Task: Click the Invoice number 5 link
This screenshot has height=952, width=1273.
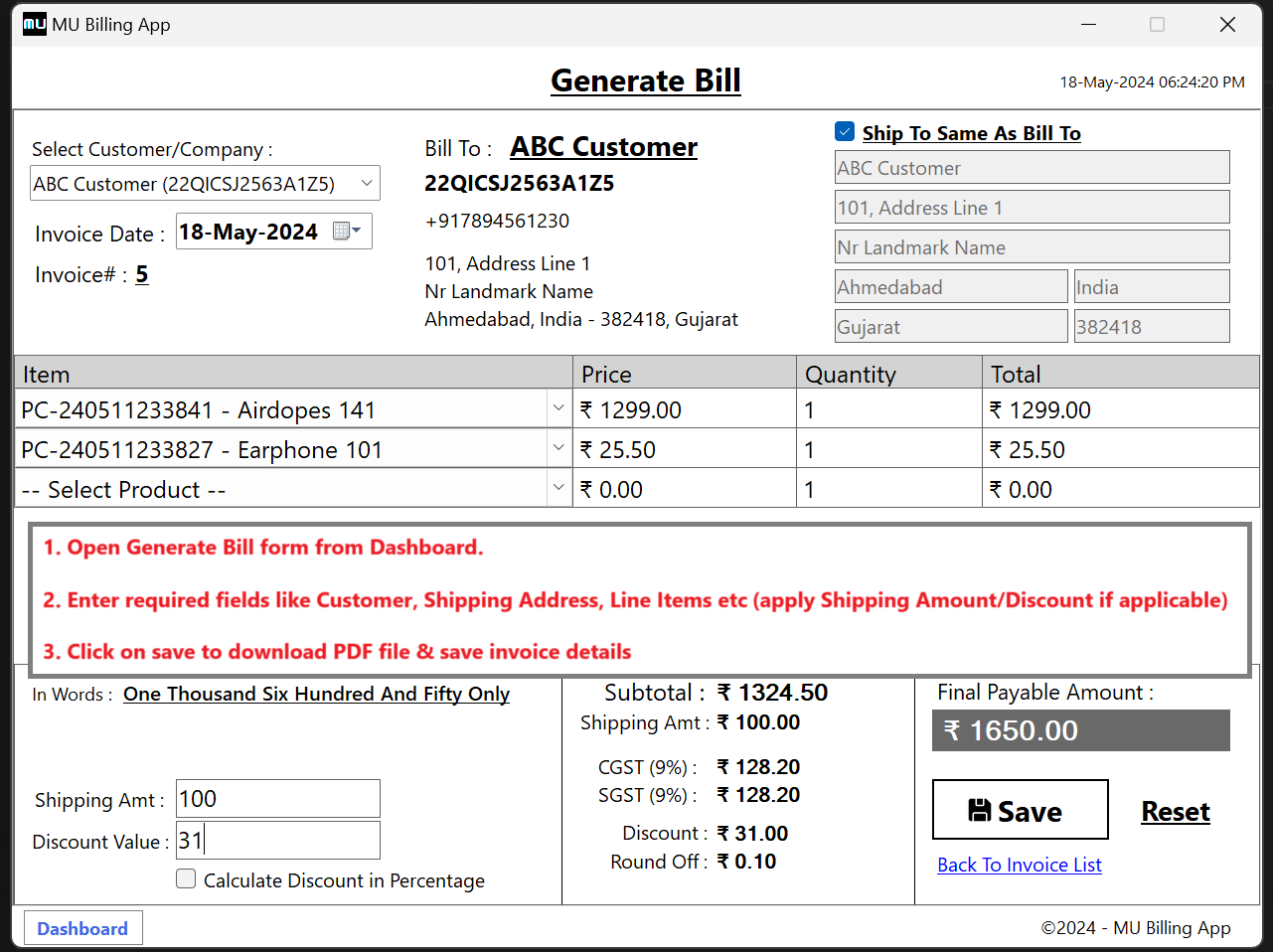Action: click(141, 274)
